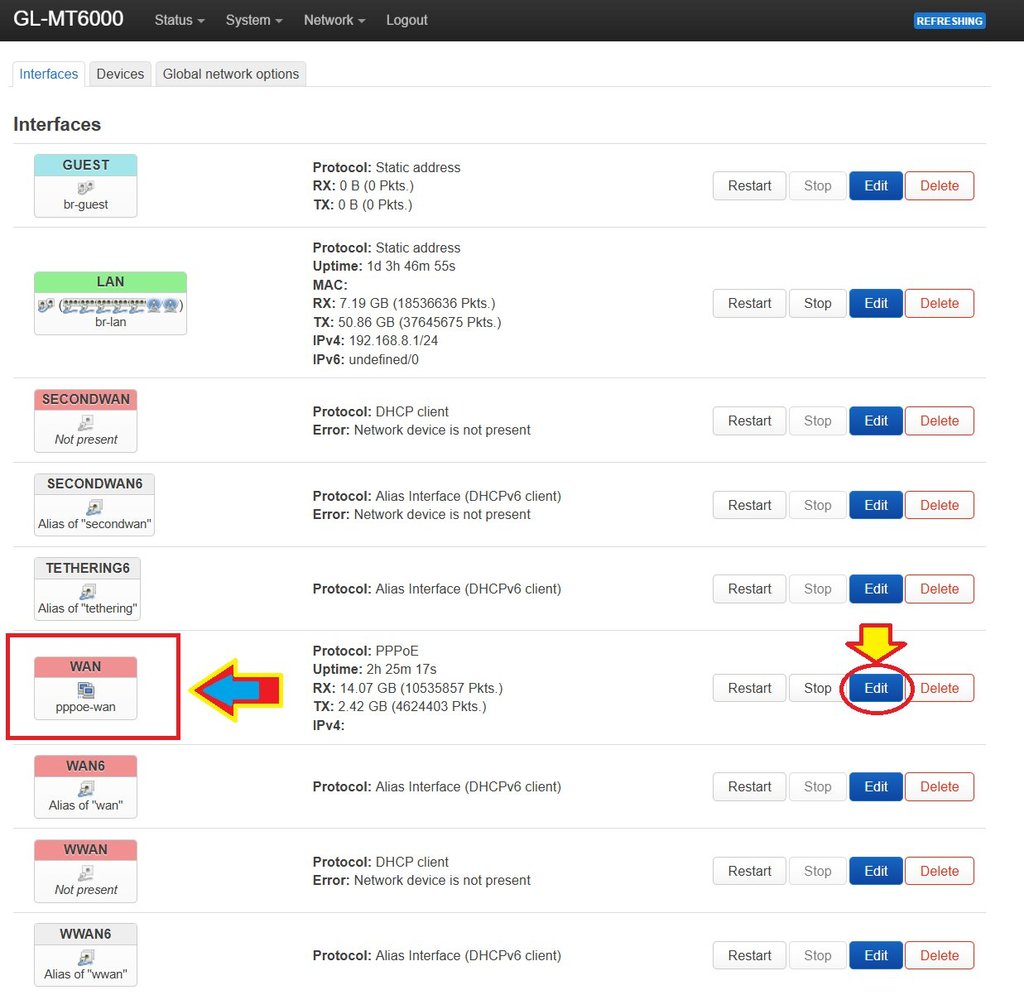Click the REFRESHING status badge
This screenshot has width=1024, height=995.
point(949,21)
